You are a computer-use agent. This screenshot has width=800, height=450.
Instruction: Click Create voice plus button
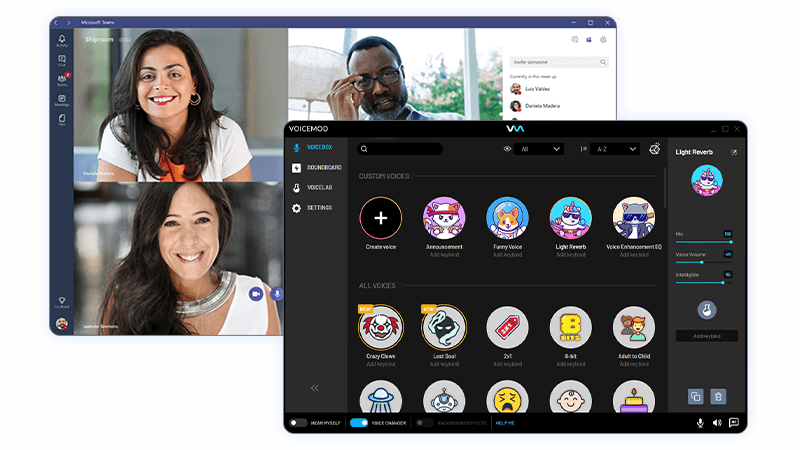tap(381, 218)
